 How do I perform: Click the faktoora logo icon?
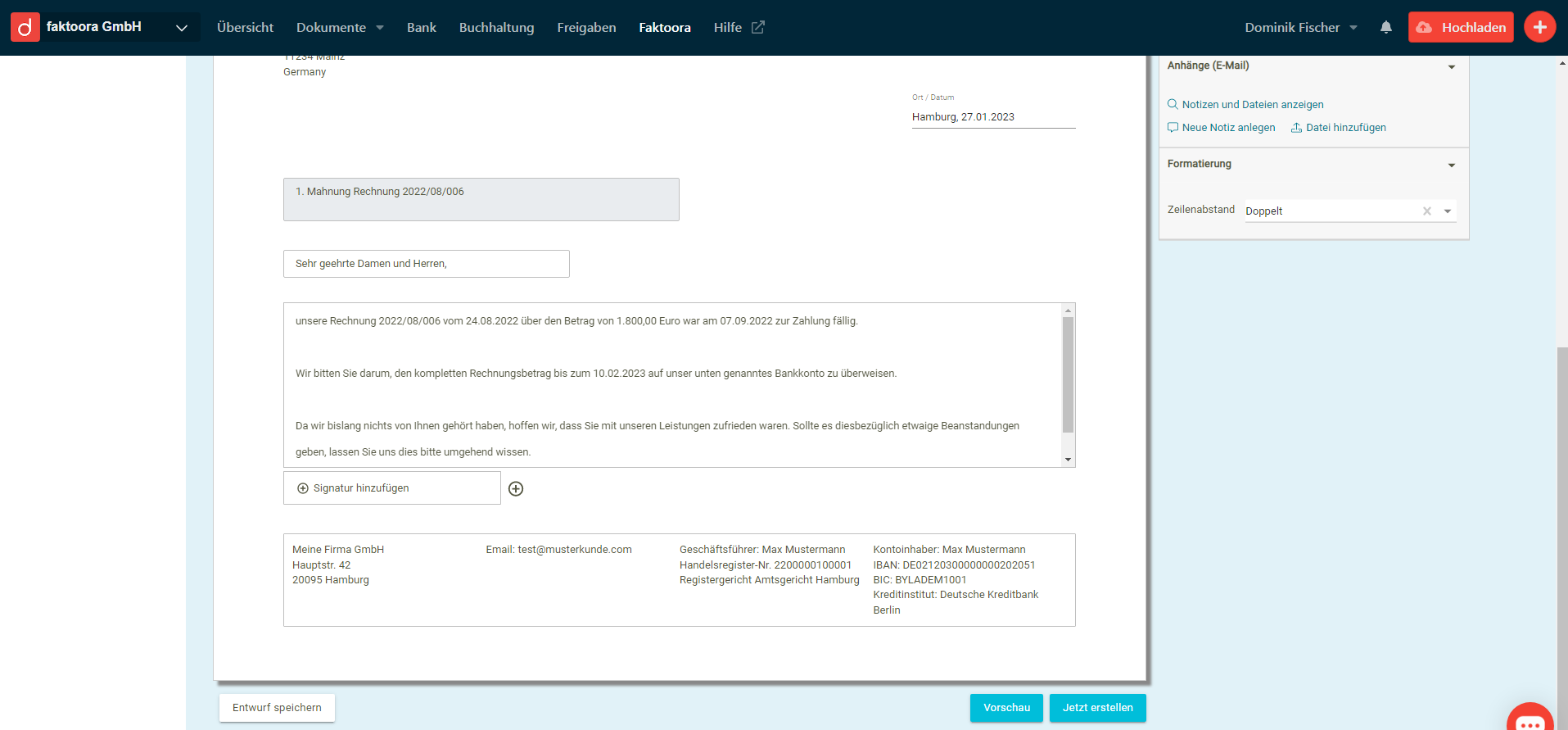[25, 27]
